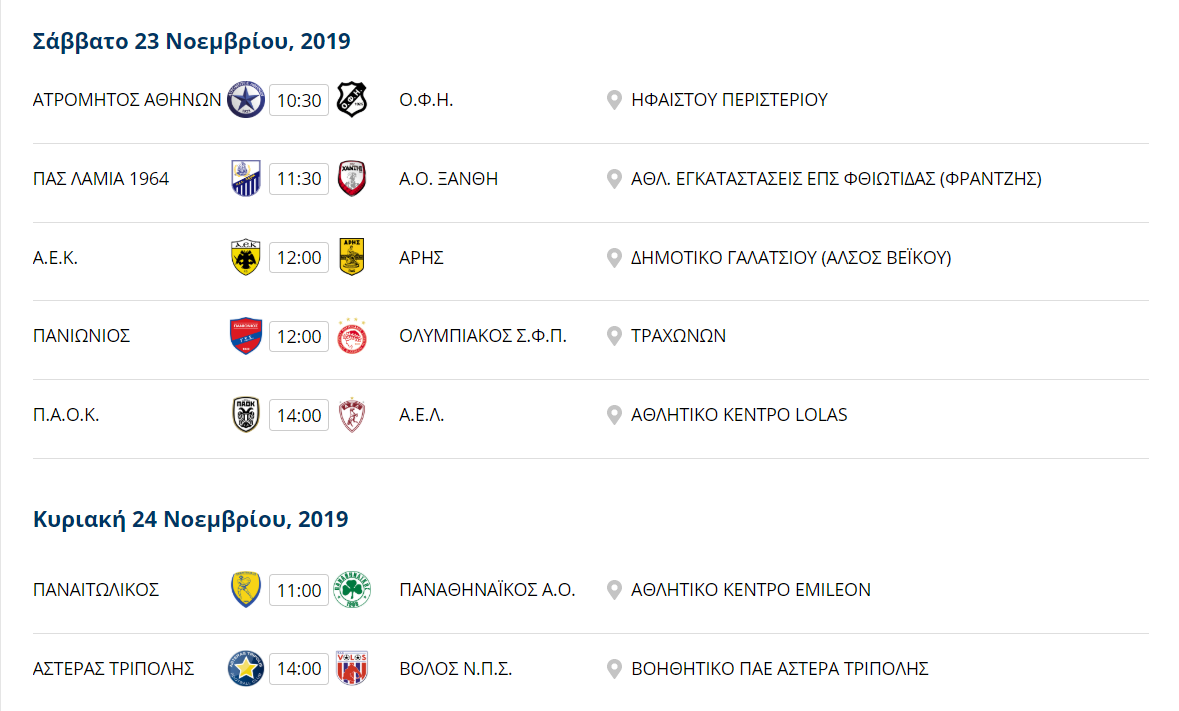Select the Volos N.P.S. red-blue crest
This screenshot has width=1179, height=711.
click(351, 668)
